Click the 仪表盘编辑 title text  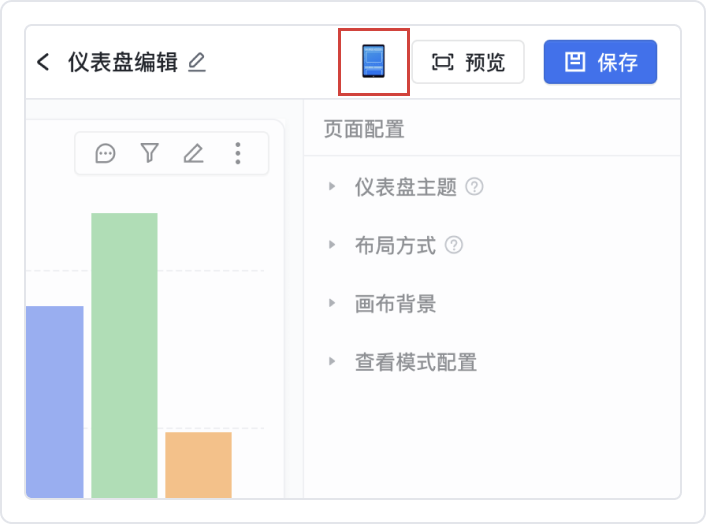123,62
